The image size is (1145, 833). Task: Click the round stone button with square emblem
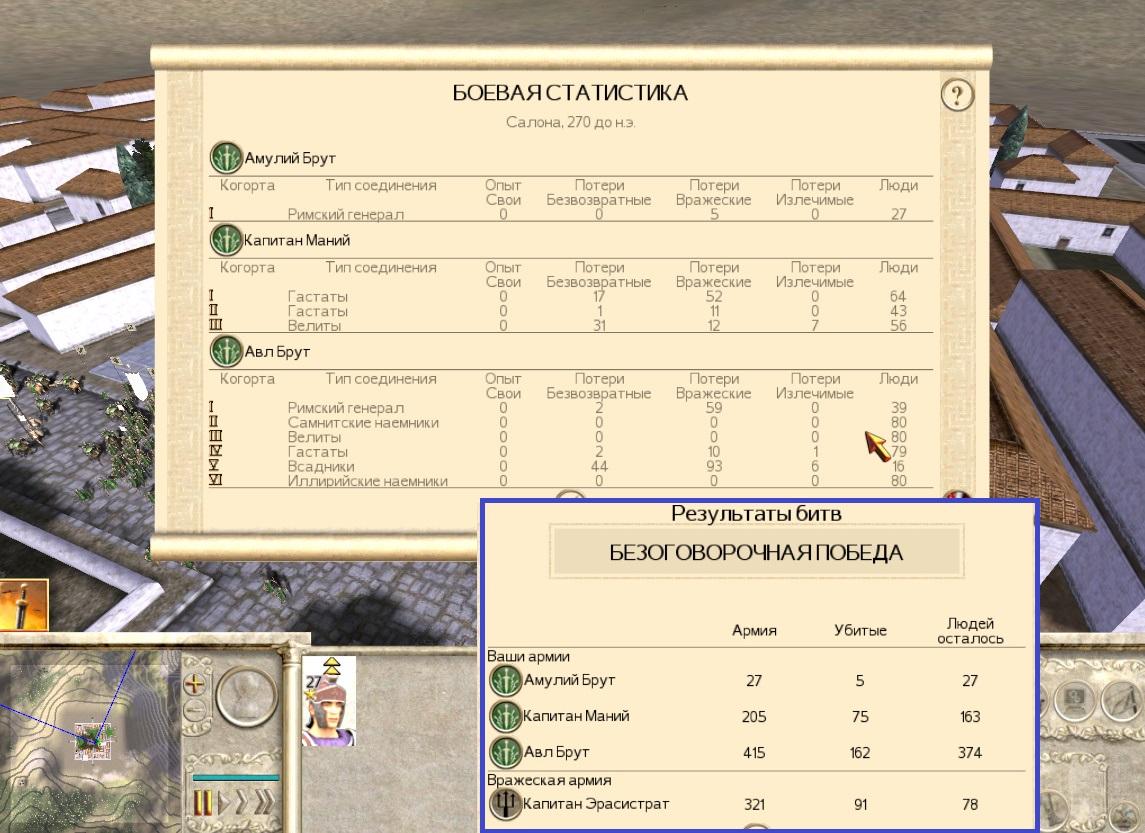coord(1075,702)
